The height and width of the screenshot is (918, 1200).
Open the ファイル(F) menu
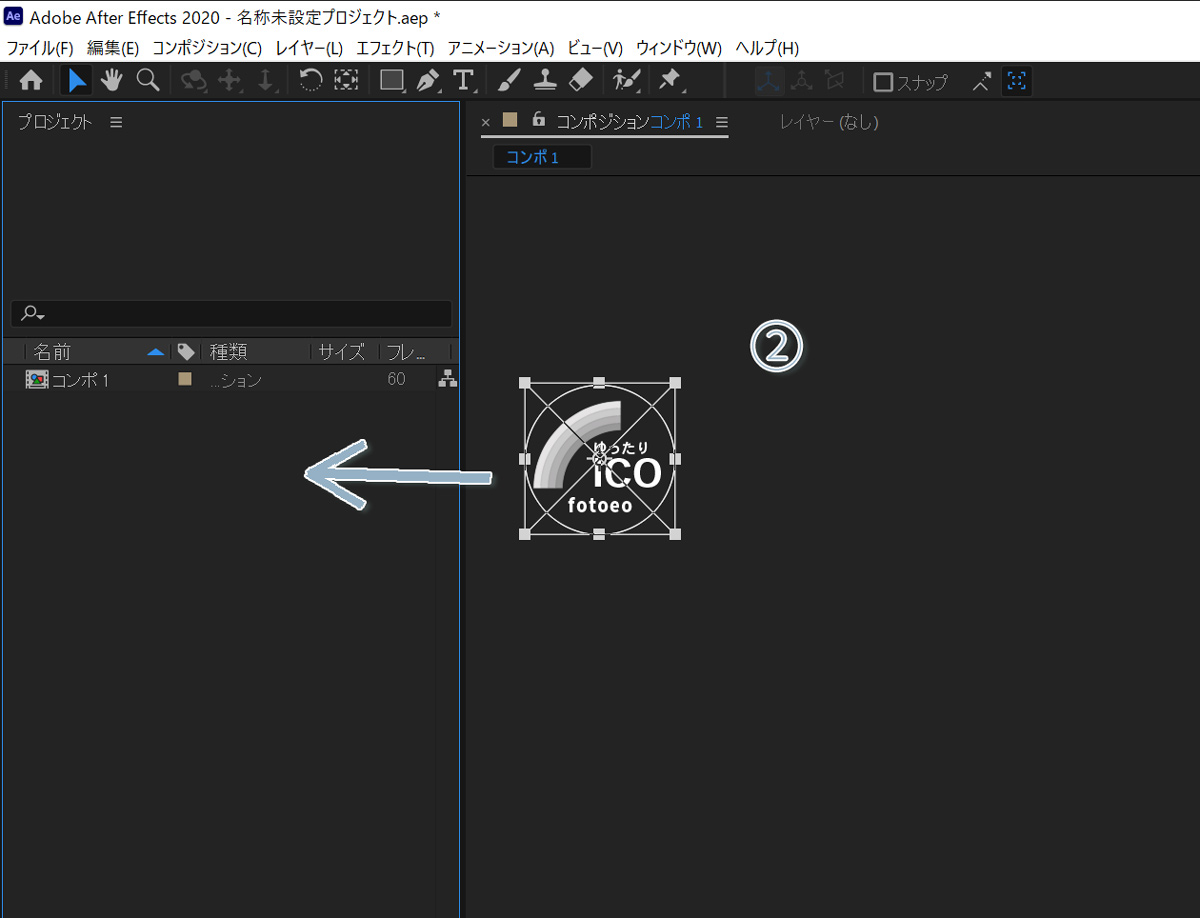pos(40,48)
